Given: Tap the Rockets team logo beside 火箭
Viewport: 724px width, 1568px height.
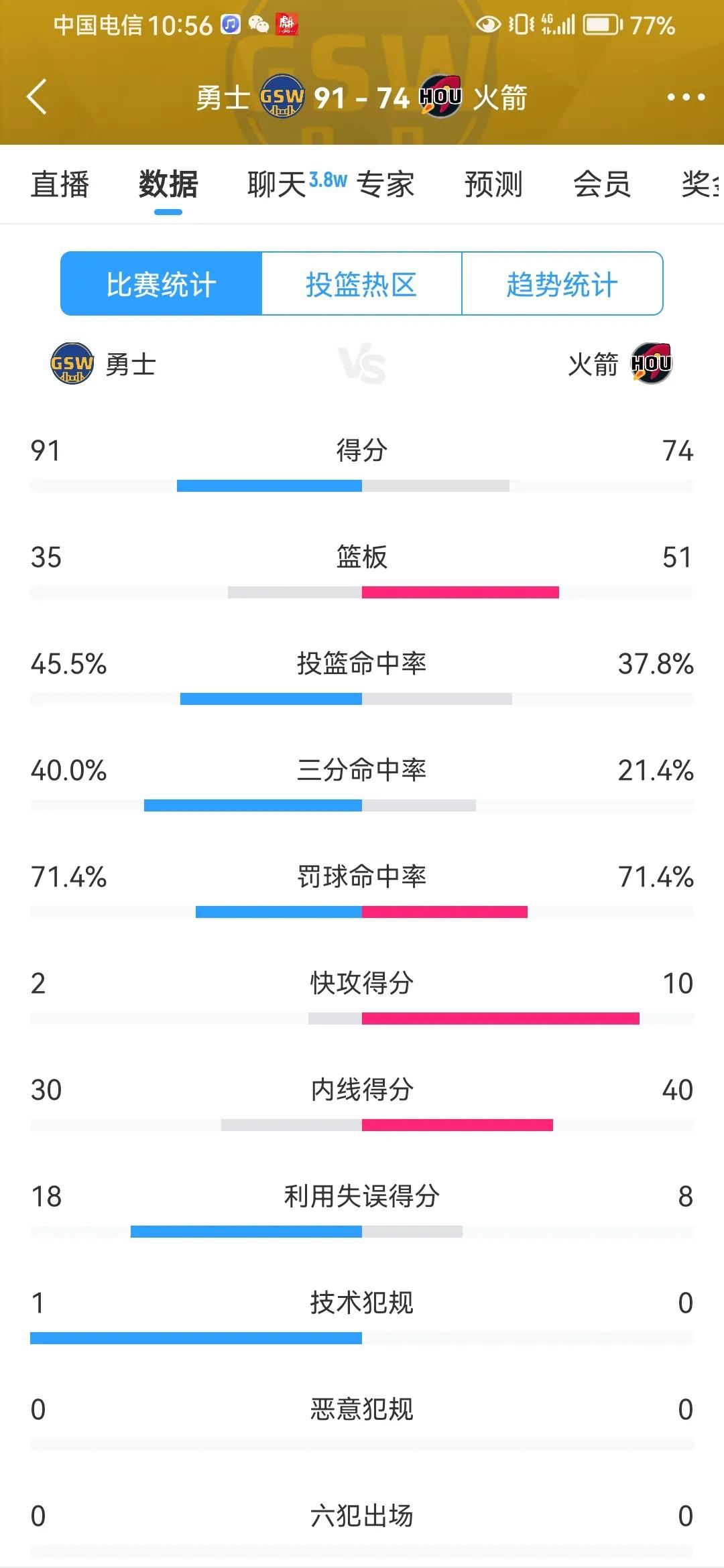Looking at the screenshot, I should coord(652,363).
